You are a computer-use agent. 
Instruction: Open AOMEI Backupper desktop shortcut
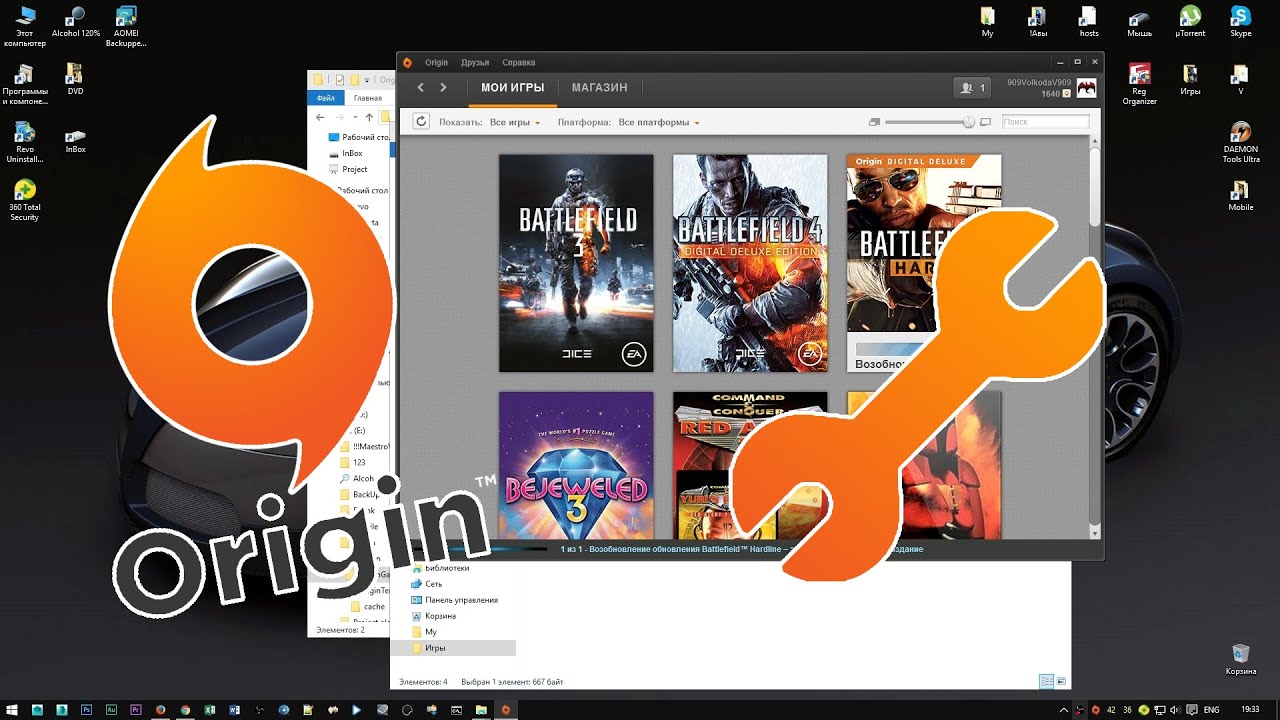126,27
